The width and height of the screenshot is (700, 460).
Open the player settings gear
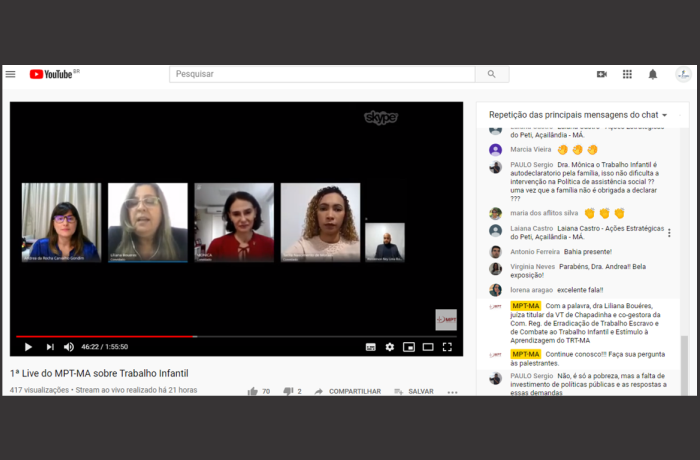pyautogui.click(x=390, y=347)
